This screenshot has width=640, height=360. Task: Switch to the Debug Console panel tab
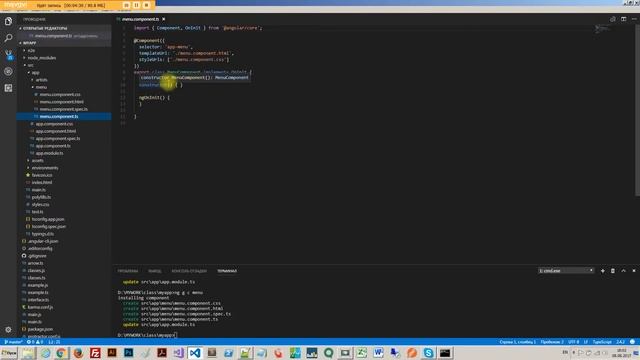coord(189,271)
